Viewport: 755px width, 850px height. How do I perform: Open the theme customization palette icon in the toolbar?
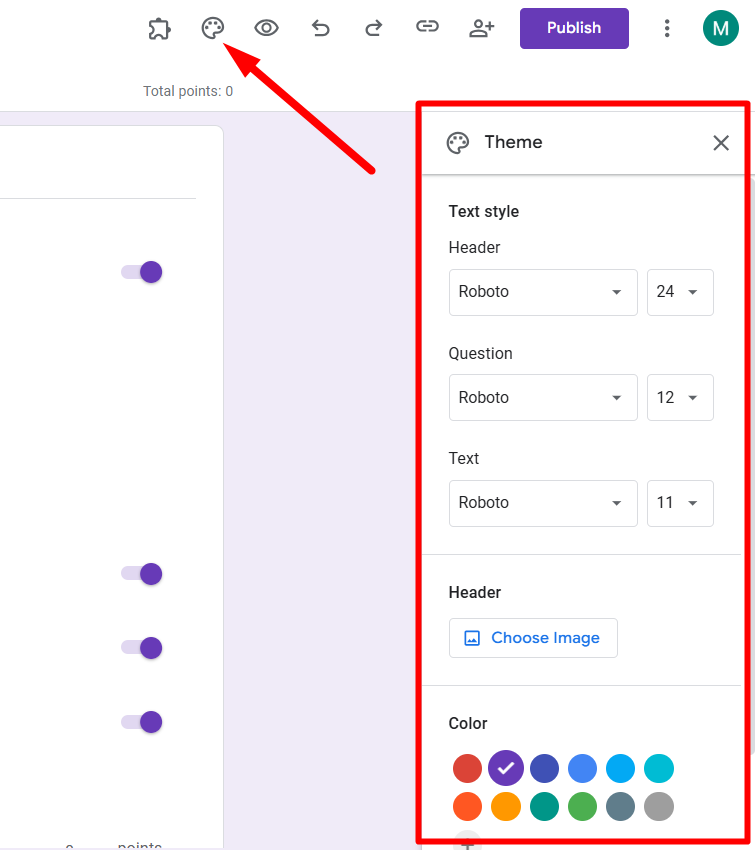point(212,28)
